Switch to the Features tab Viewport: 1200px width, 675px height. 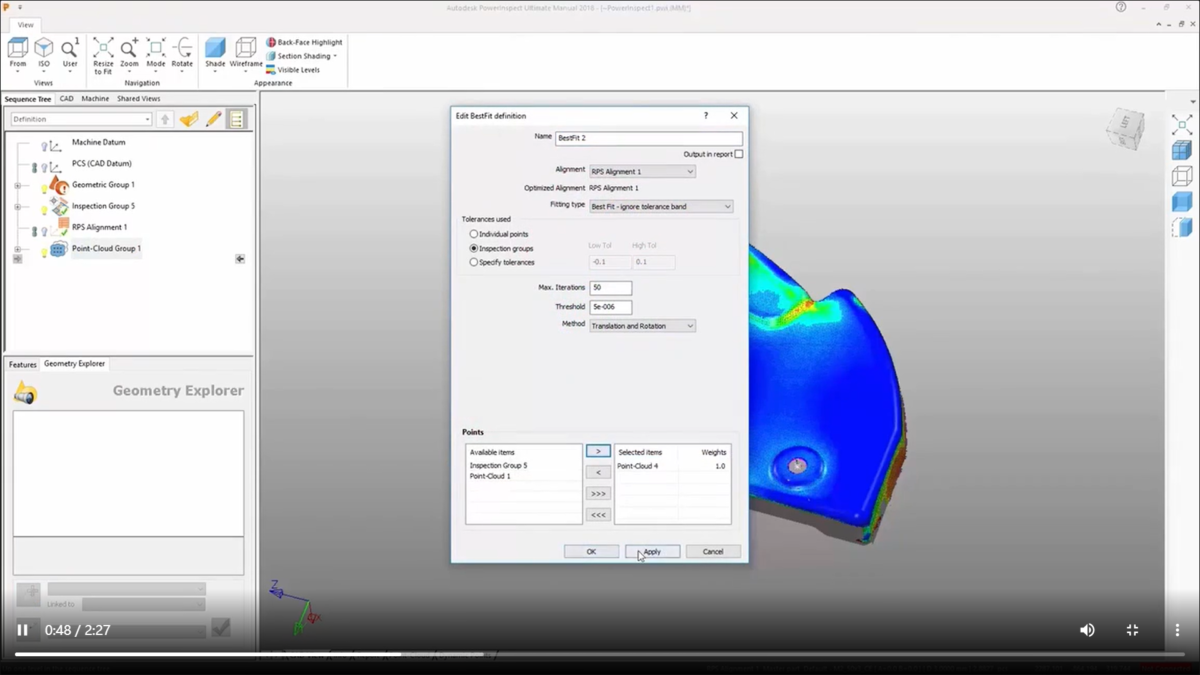click(22, 365)
